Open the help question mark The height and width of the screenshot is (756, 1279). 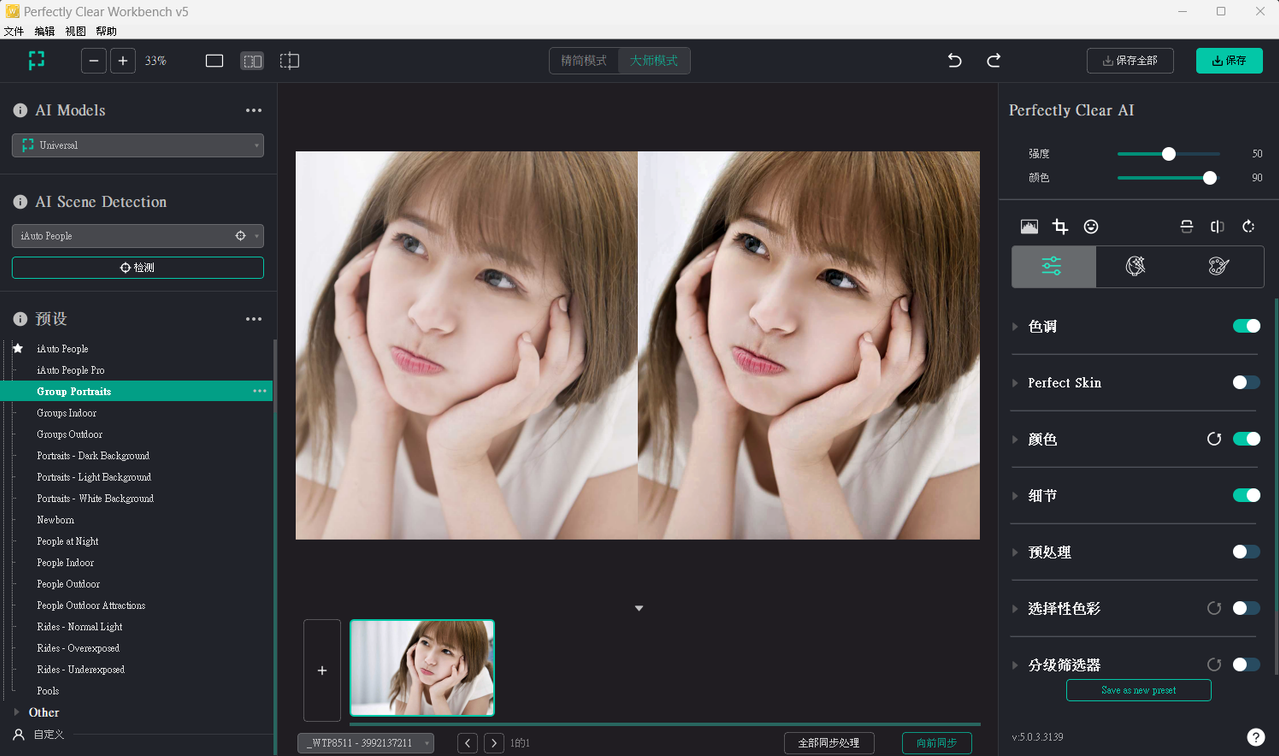[x=1256, y=738]
